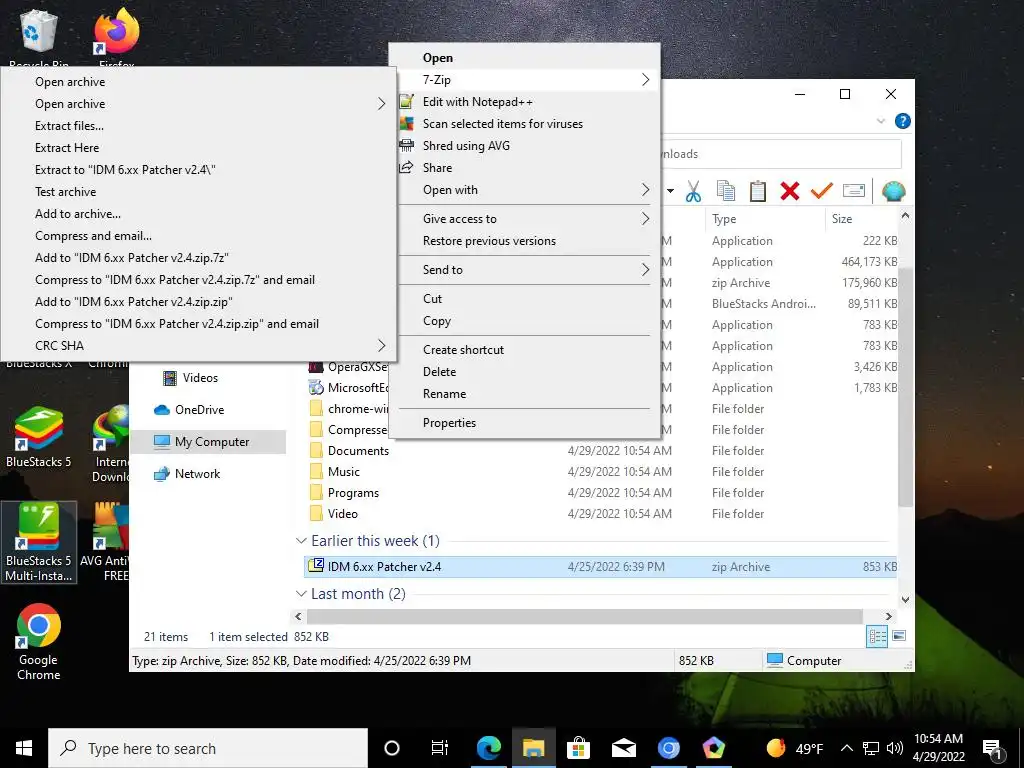Click the scissors Cut toolbar icon

(693, 191)
